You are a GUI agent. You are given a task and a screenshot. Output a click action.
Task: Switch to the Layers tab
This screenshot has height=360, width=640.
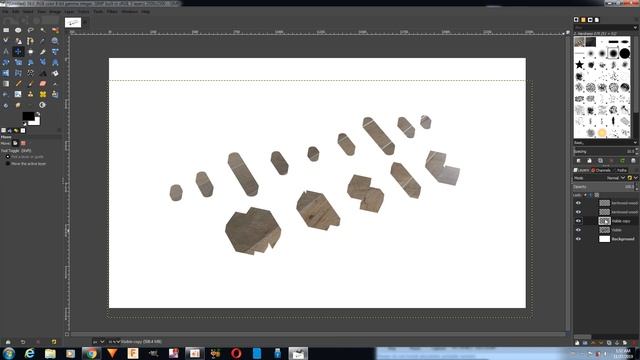pyautogui.click(x=582, y=170)
